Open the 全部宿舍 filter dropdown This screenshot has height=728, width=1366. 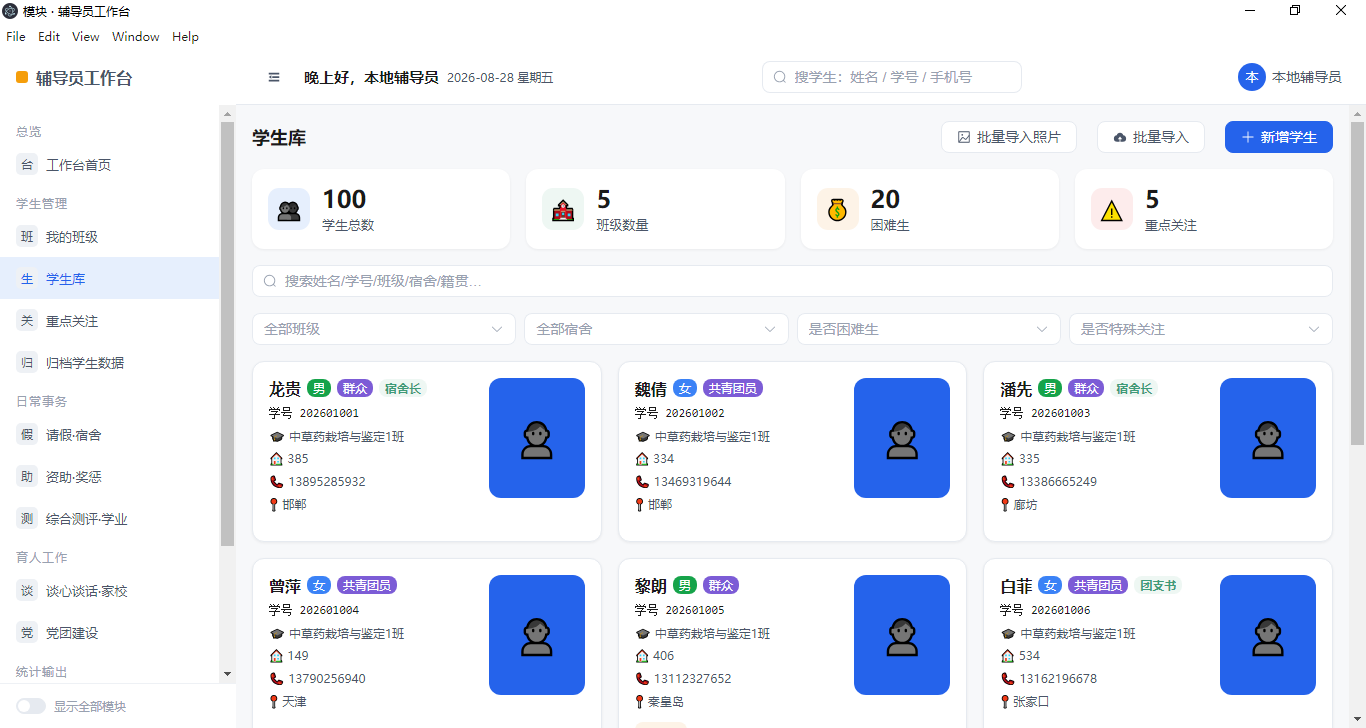[656, 329]
